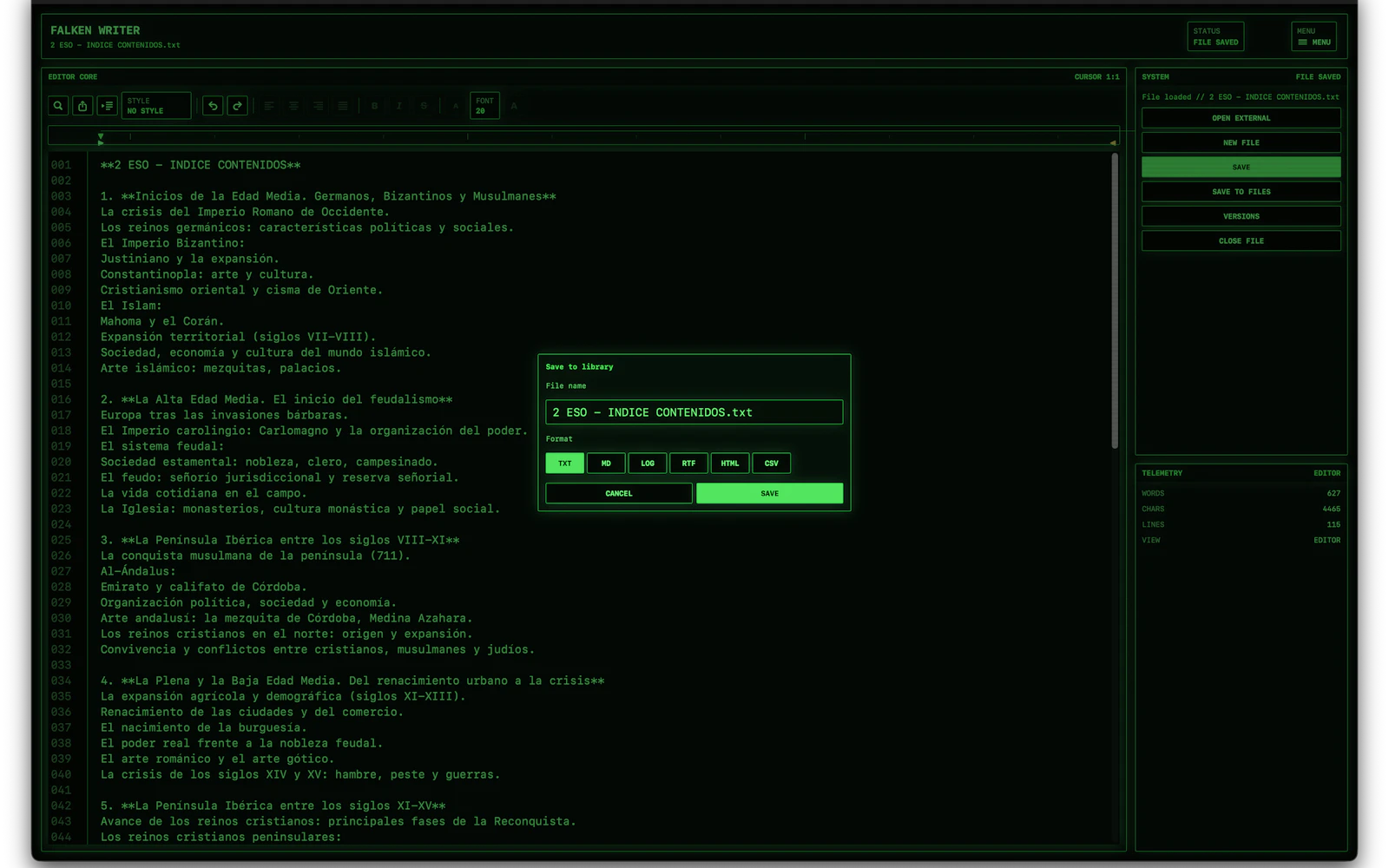This screenshot has width=1389, height=868.
Task: Undo the last edit
Action: 213,106
